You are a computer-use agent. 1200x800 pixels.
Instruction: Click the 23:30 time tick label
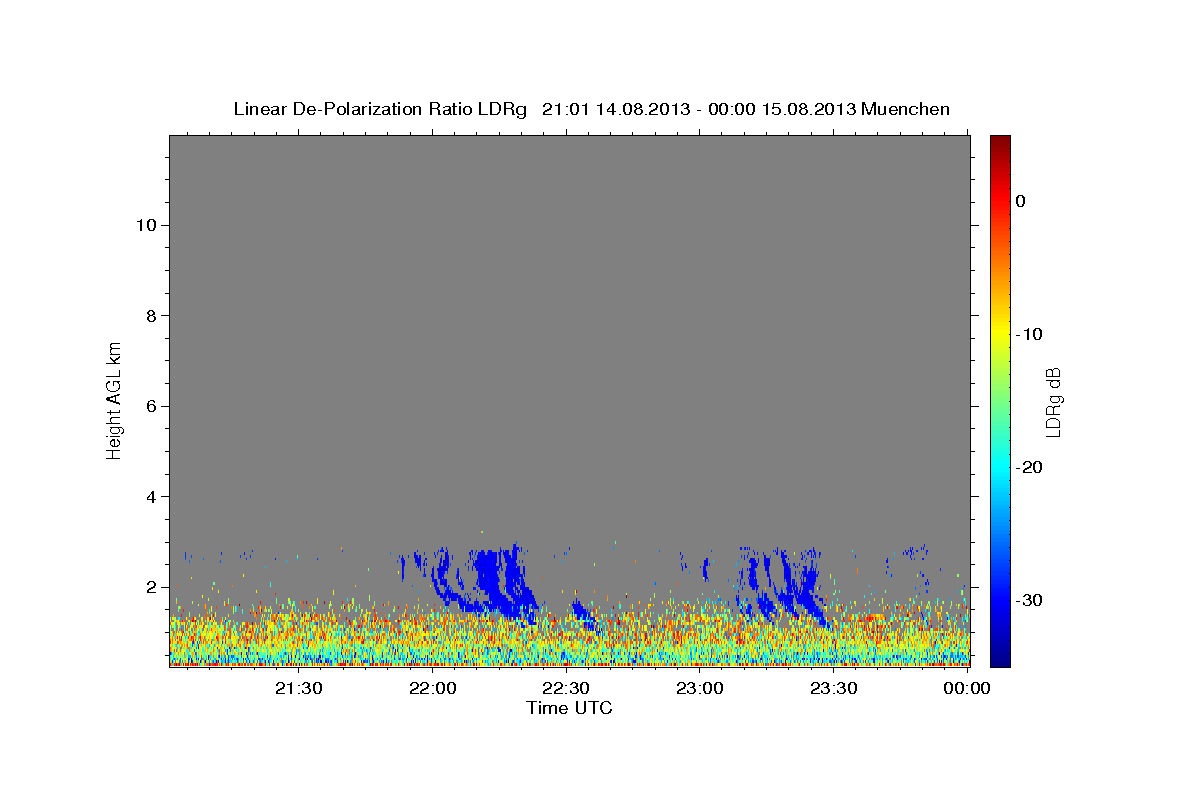[x=833, y=688]
